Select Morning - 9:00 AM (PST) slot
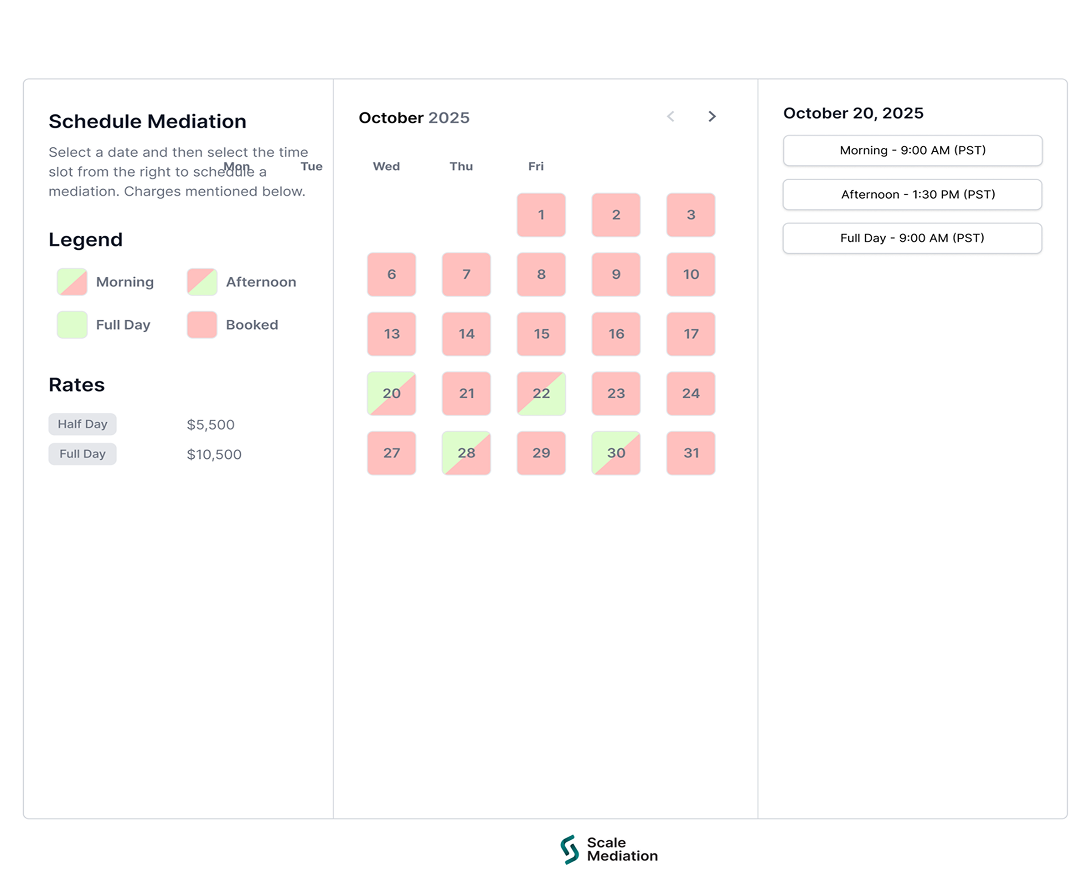The image size is (1088, 896). coord(912,151)
